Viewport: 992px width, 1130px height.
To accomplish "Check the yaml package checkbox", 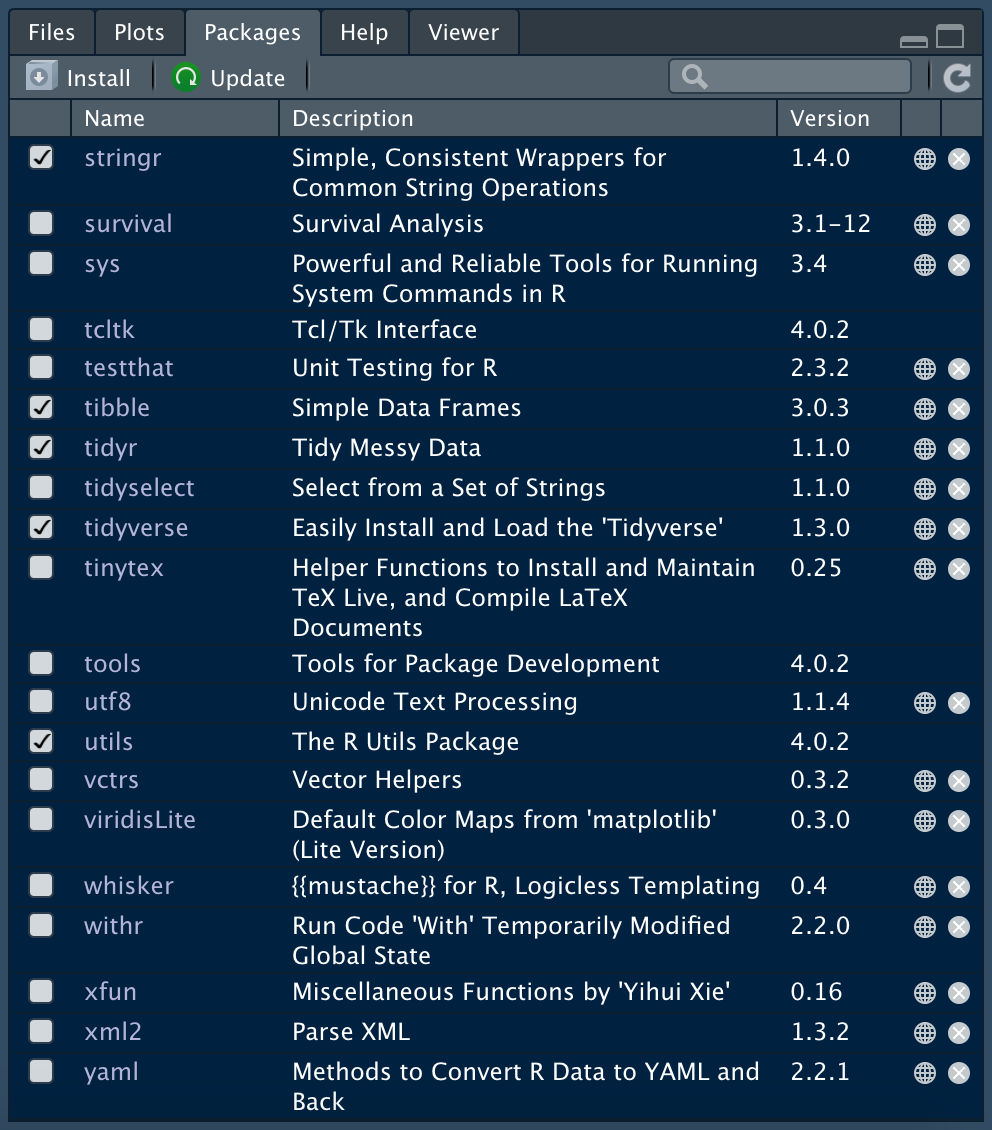I will [41, 1071].
